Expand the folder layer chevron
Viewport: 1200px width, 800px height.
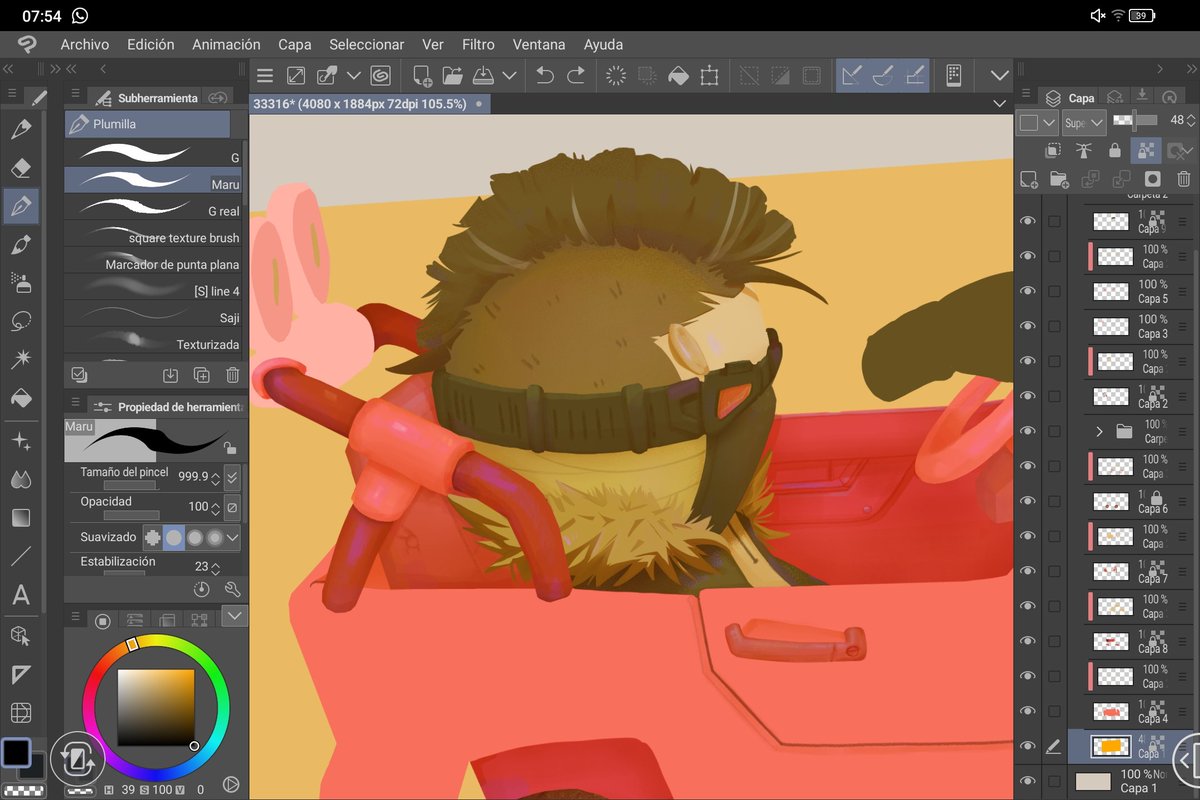(x=1099, y=432)
